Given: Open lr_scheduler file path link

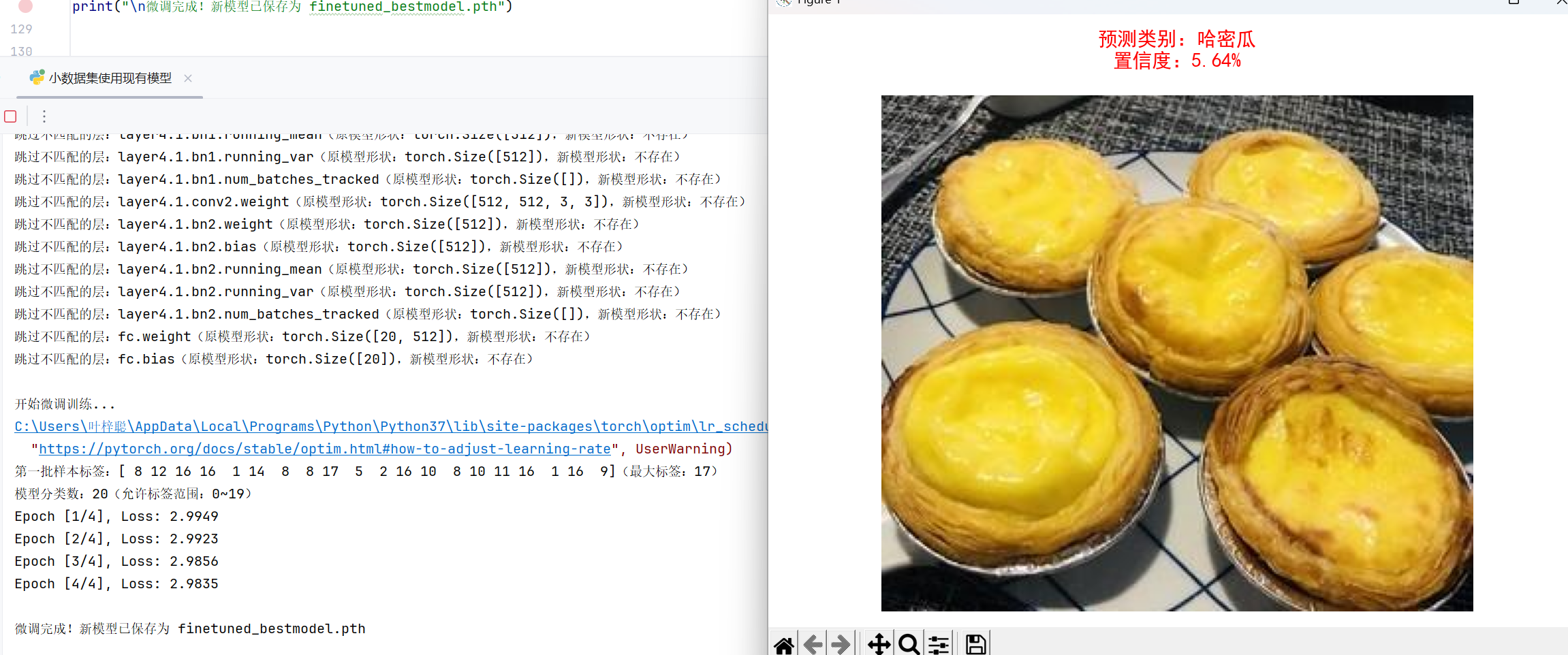Looking at the screenshot, I should tap(391, 426).
